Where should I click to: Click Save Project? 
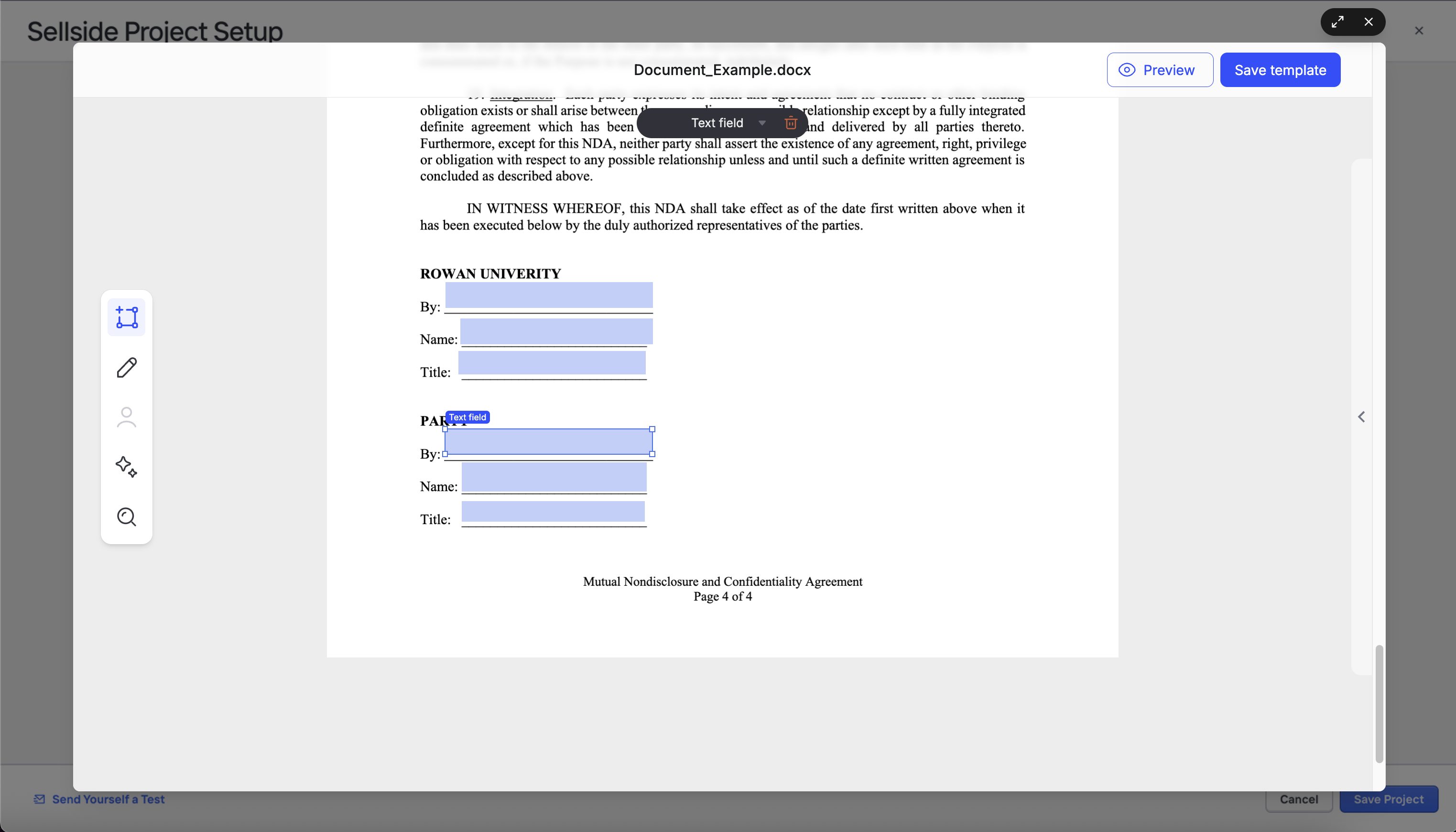(x=1389, y=799)
